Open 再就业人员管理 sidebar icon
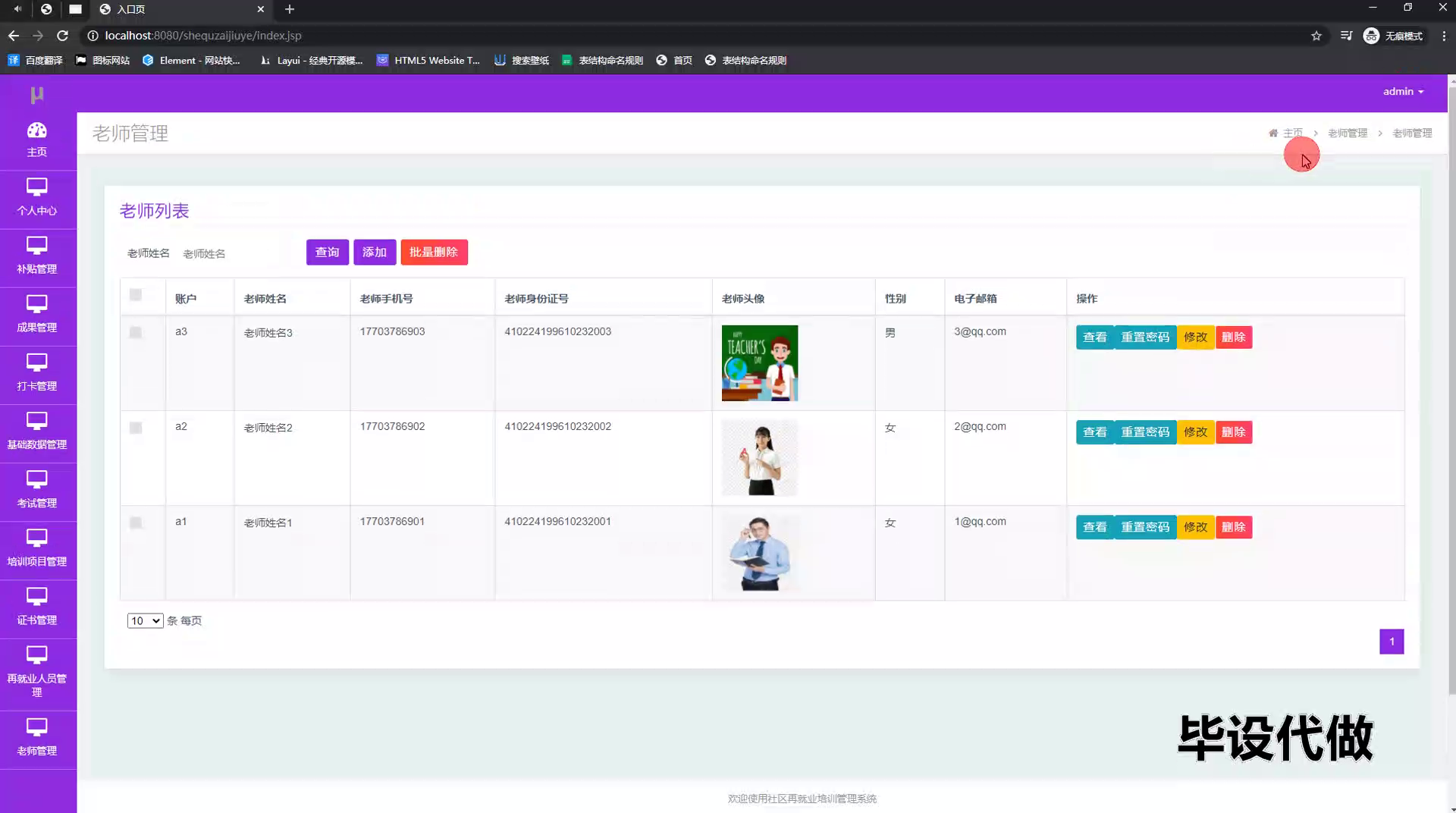1456x813 pixels. point(36,654)
